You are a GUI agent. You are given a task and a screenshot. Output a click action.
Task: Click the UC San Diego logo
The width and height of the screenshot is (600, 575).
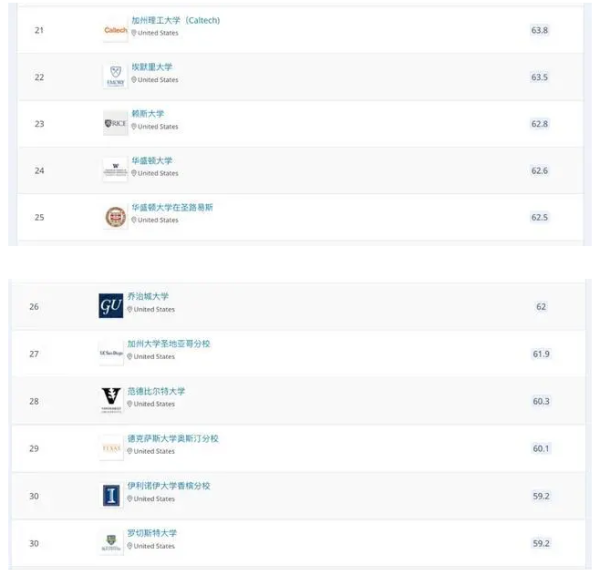111,353
